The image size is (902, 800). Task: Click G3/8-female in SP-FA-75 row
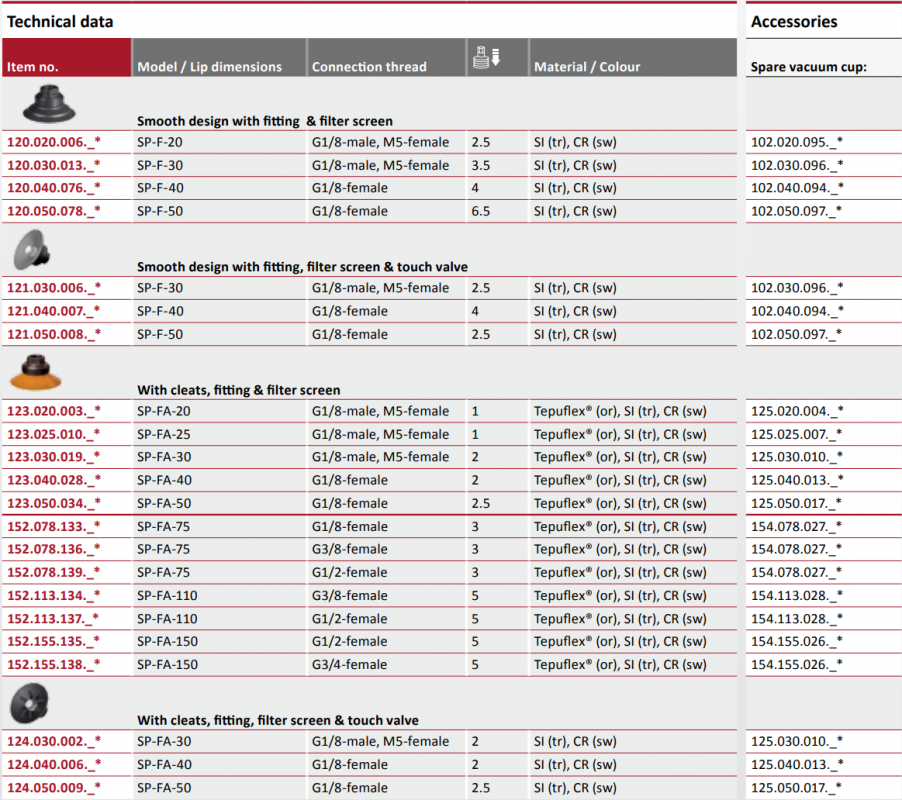click(x=350, y=549)
